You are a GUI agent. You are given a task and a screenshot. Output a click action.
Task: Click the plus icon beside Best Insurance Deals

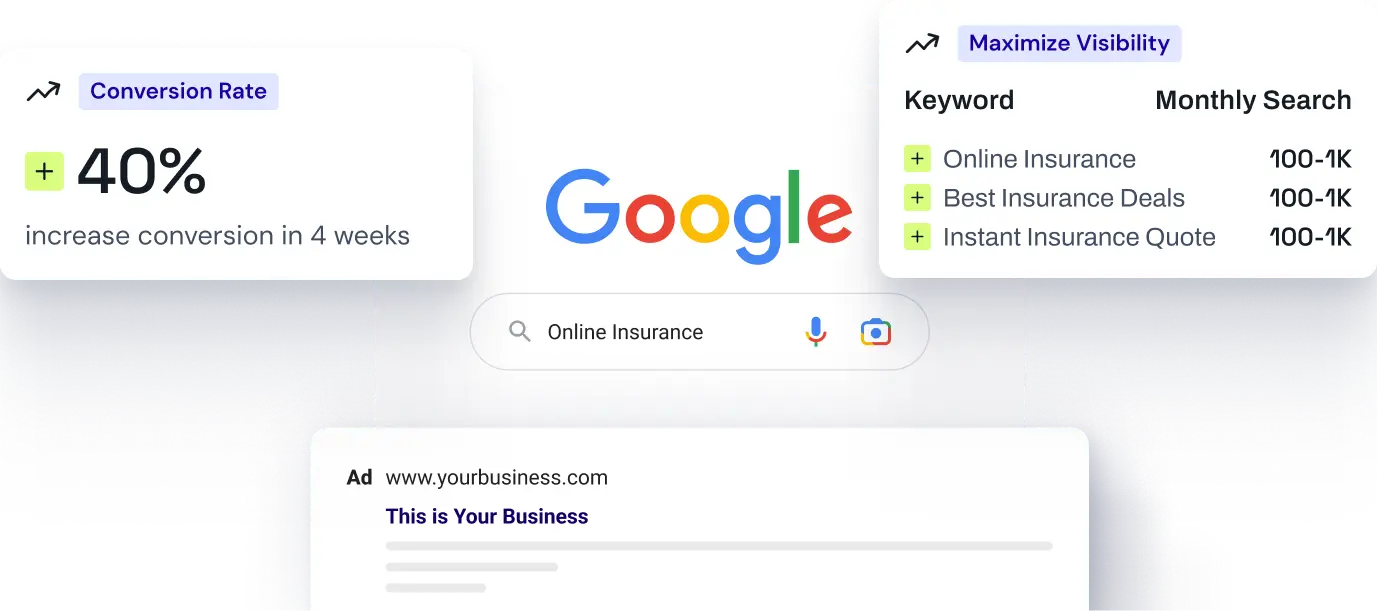[917, 198]
